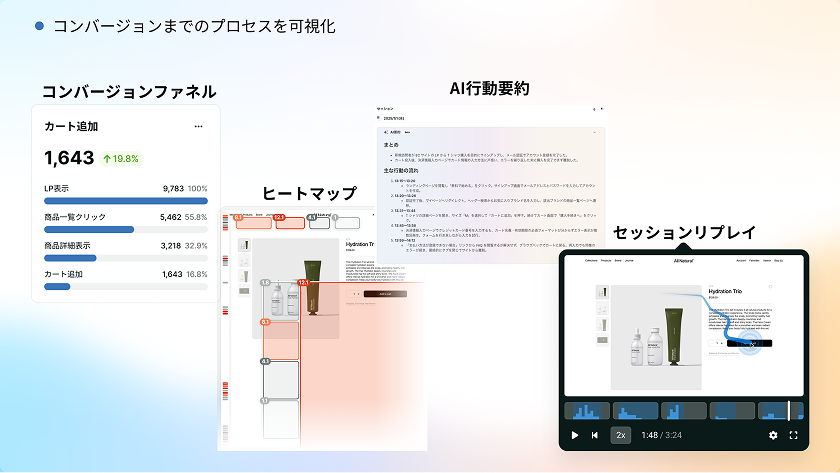Click the skip-to-start icon in the replay
840x473 pixels.
point(595,435)
